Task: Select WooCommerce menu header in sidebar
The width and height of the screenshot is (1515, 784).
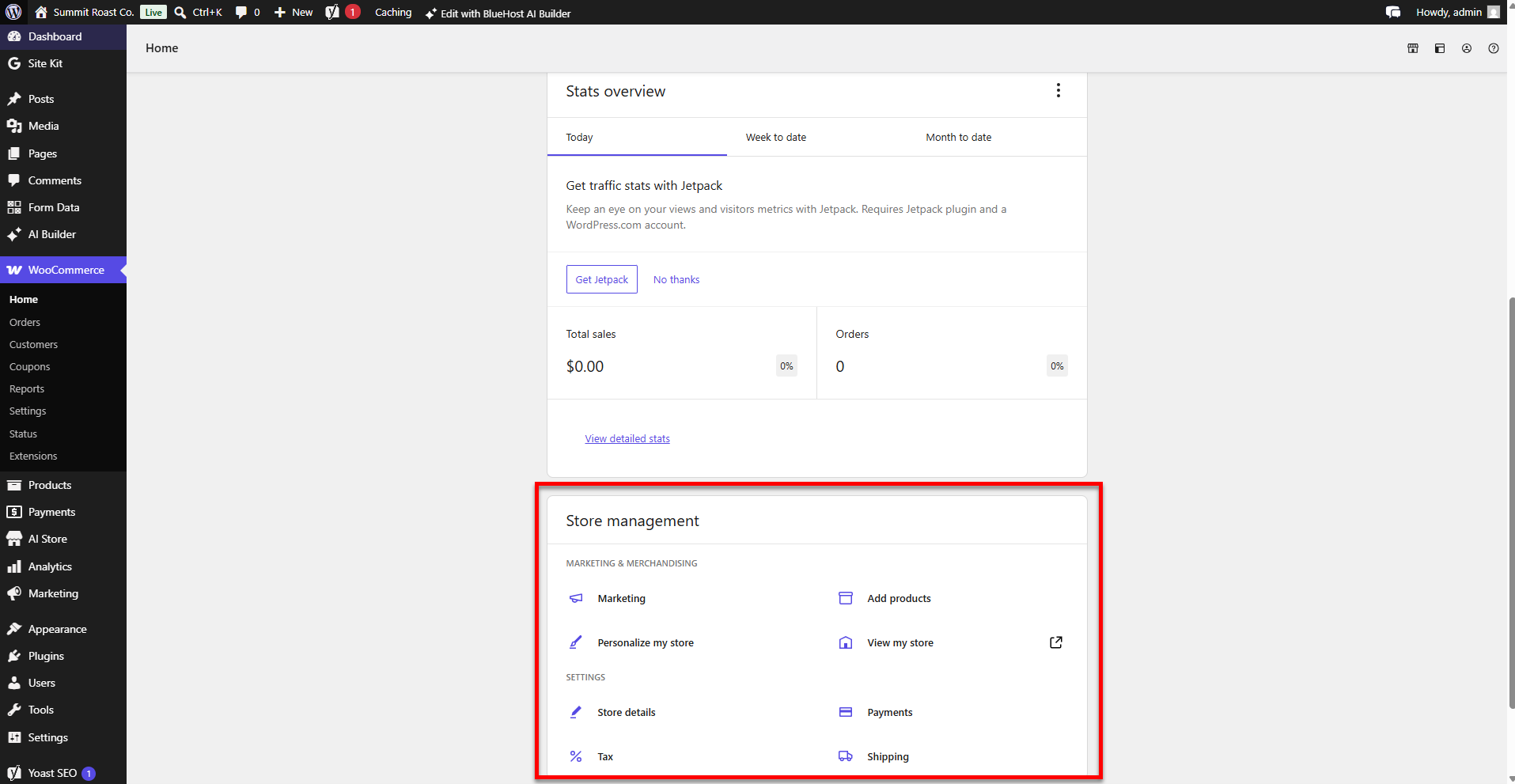Action: tap(63, 270)
